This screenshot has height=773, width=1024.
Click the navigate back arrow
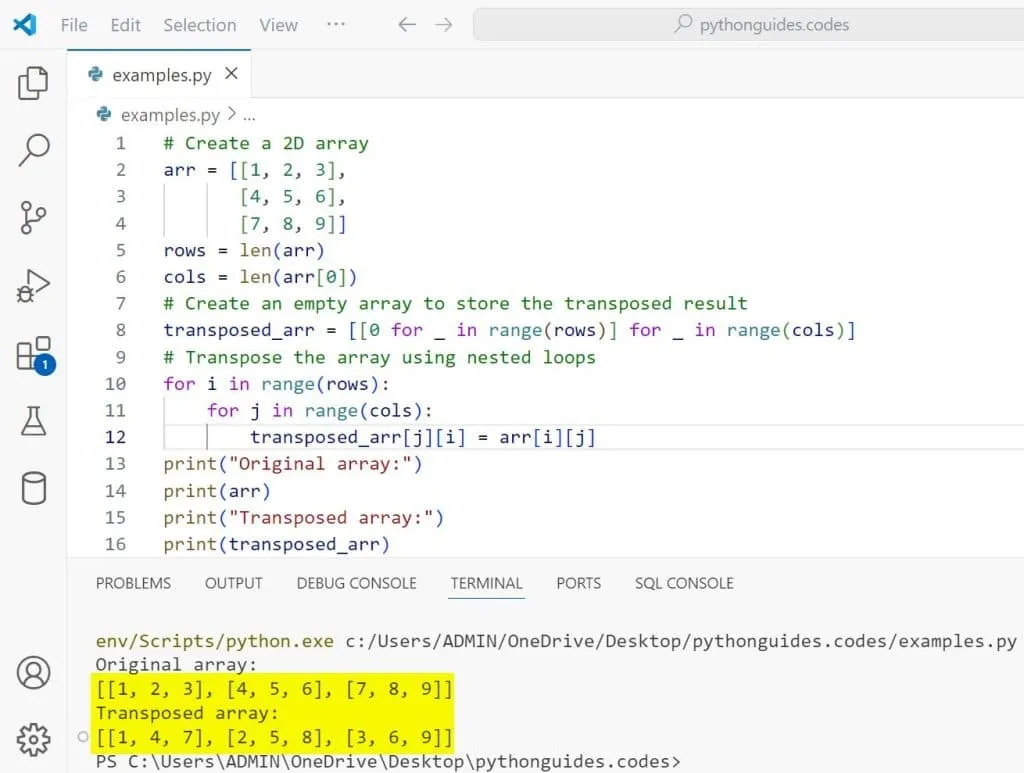(x=406, y=25)
